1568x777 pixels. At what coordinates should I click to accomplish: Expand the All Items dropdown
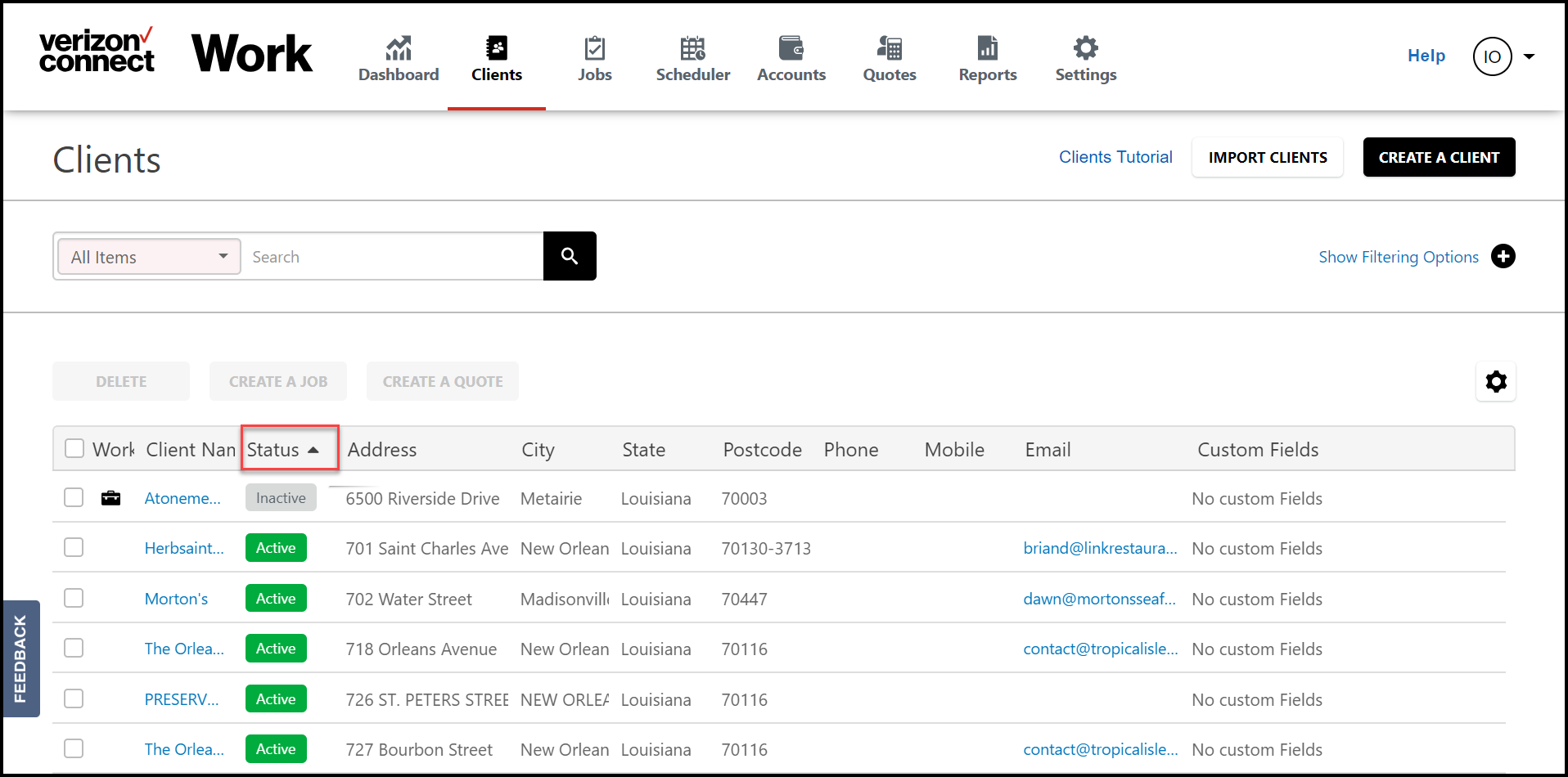pos(149,257)
